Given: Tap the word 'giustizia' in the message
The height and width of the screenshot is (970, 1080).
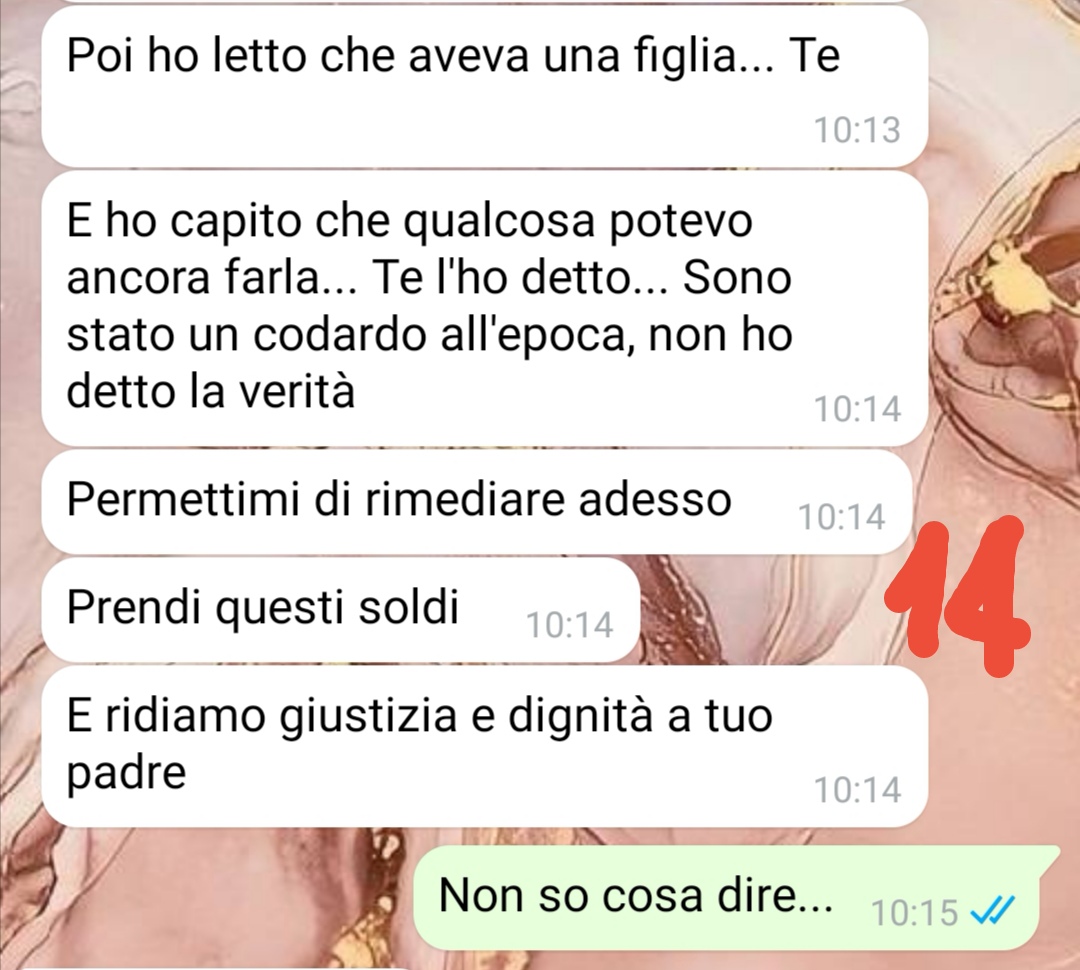Looking at the screenshot, I should pyautogui.click(x=368, y=717).
